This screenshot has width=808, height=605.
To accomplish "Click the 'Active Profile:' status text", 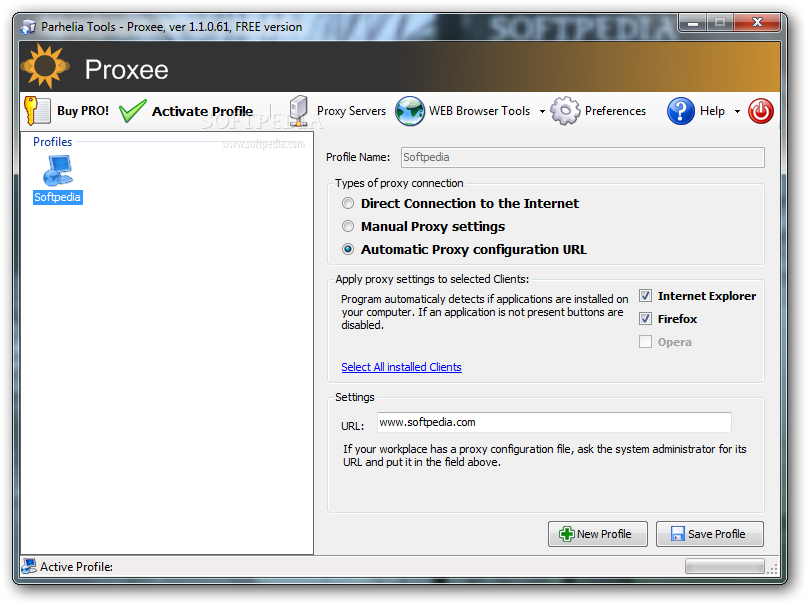I will coord(76,567).
